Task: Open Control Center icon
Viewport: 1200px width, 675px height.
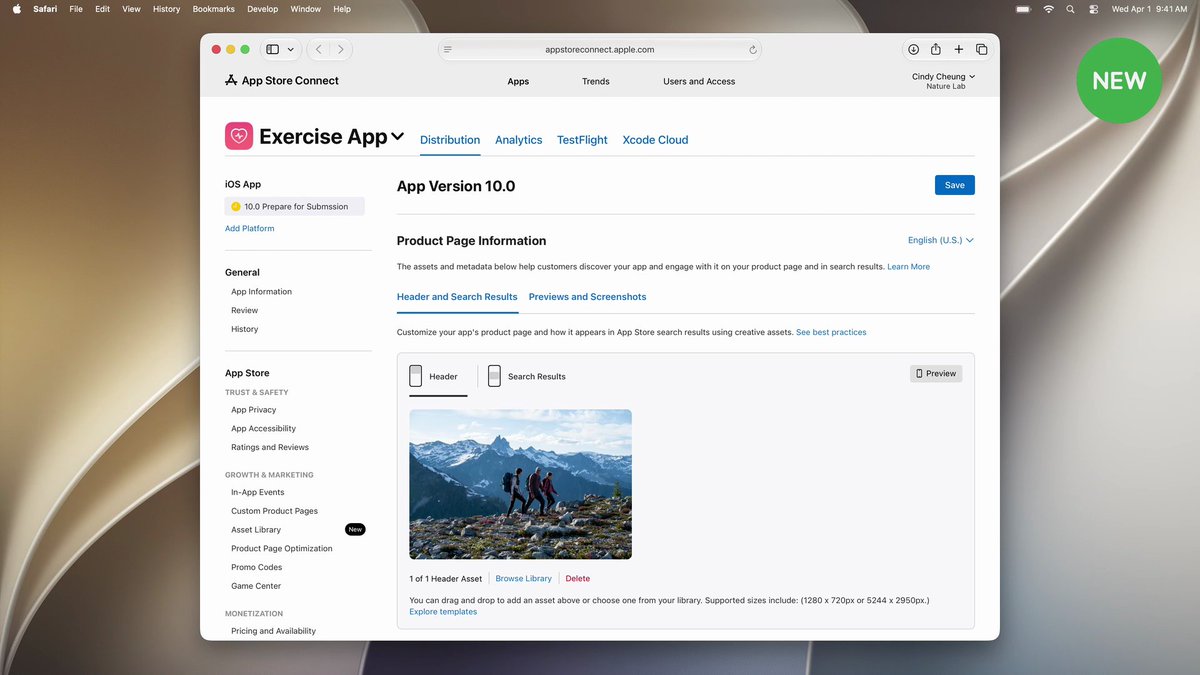Action: (x=1094, y=9)
